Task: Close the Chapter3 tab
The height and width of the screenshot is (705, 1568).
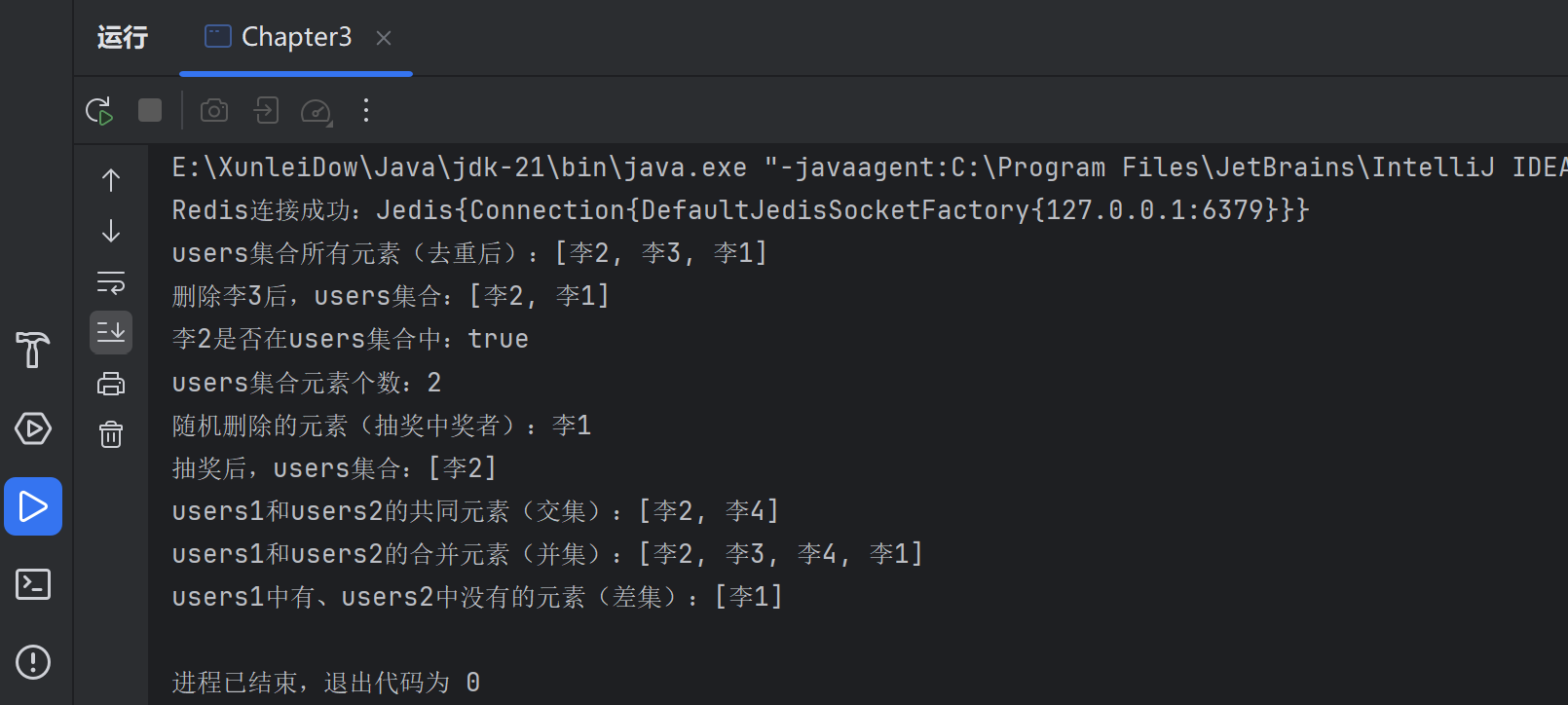Action: coord(384,38)
